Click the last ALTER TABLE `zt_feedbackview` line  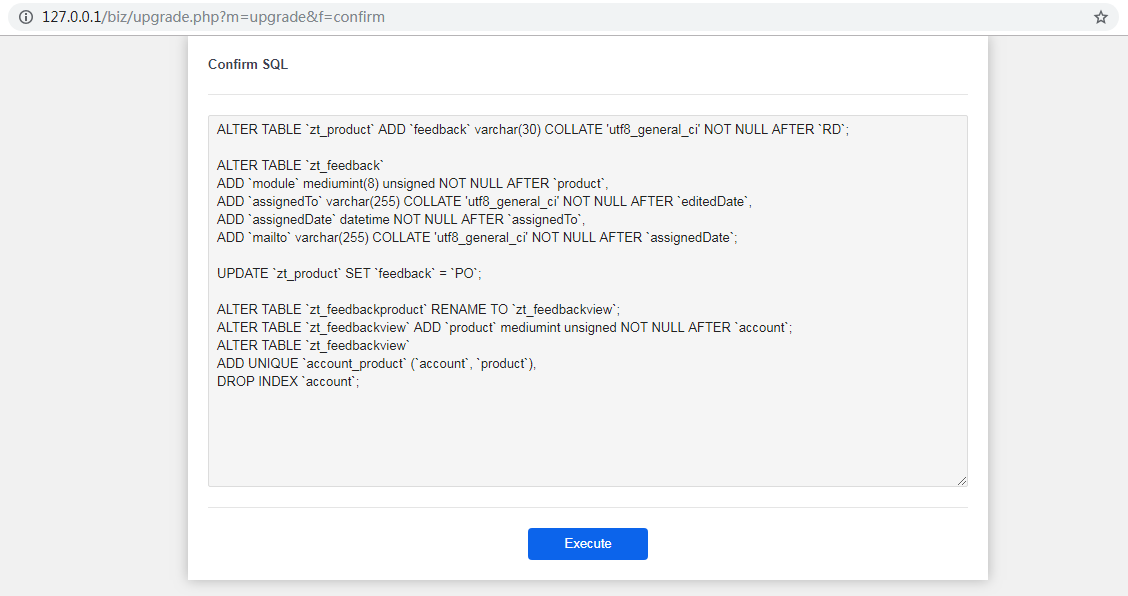[x=313, y=346]
